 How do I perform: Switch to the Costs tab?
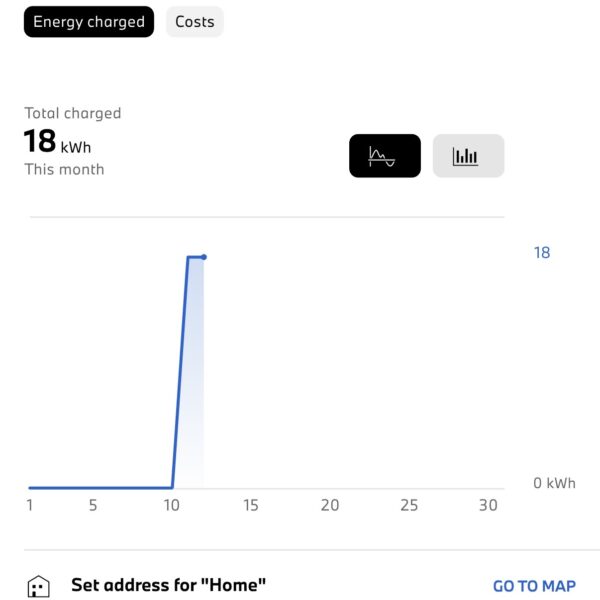(x=195, y=22)
